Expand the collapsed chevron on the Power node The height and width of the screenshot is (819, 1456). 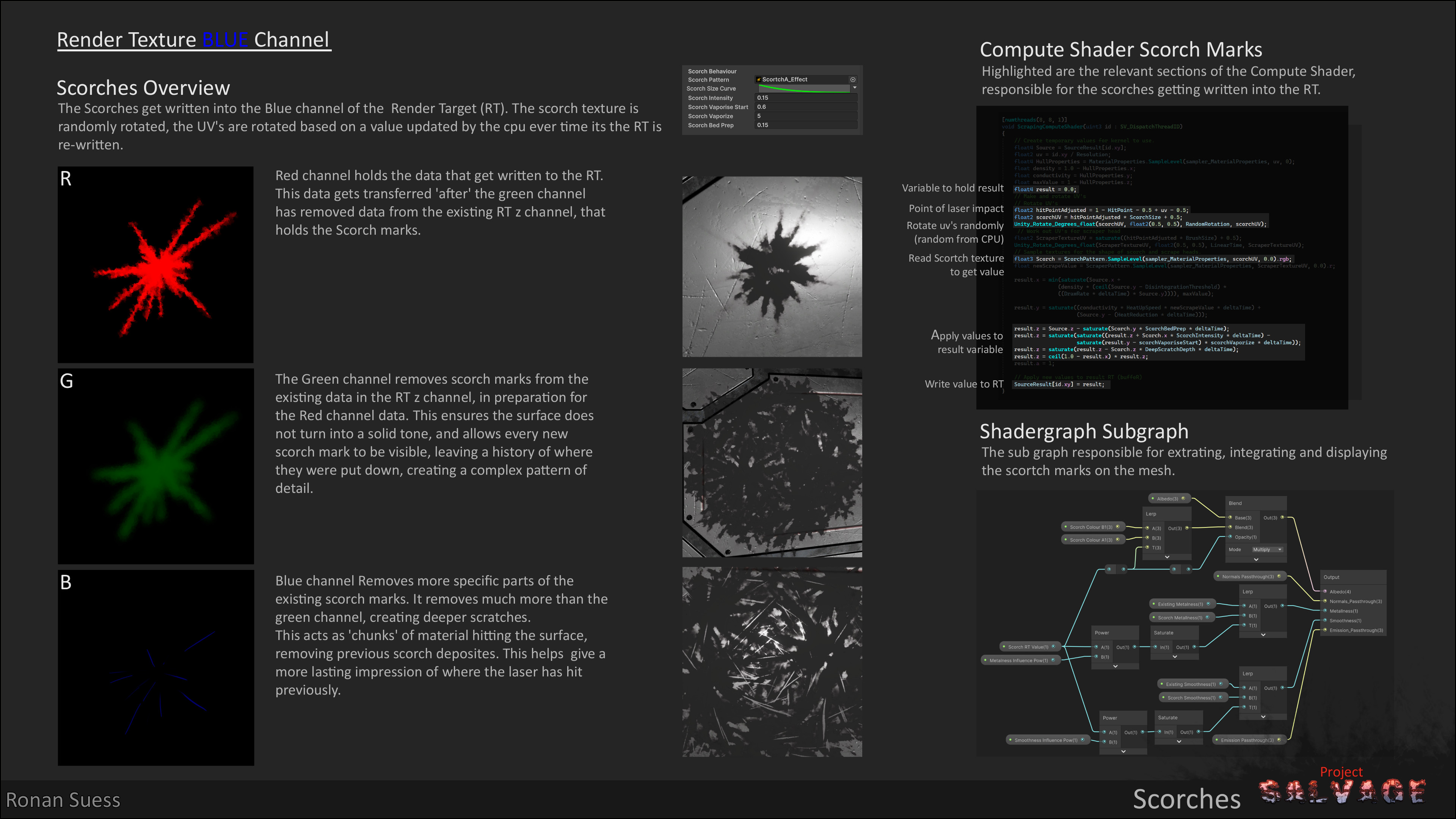point(1116,667)
